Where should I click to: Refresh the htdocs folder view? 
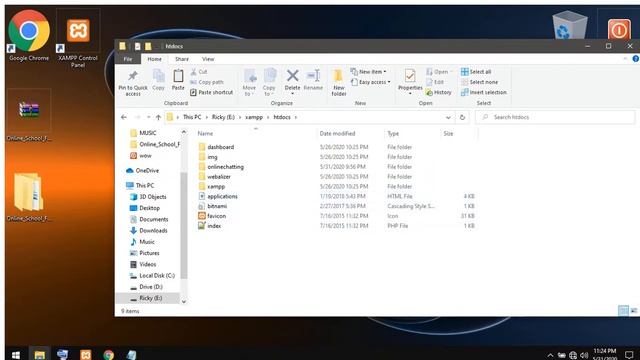click(462, 117)
